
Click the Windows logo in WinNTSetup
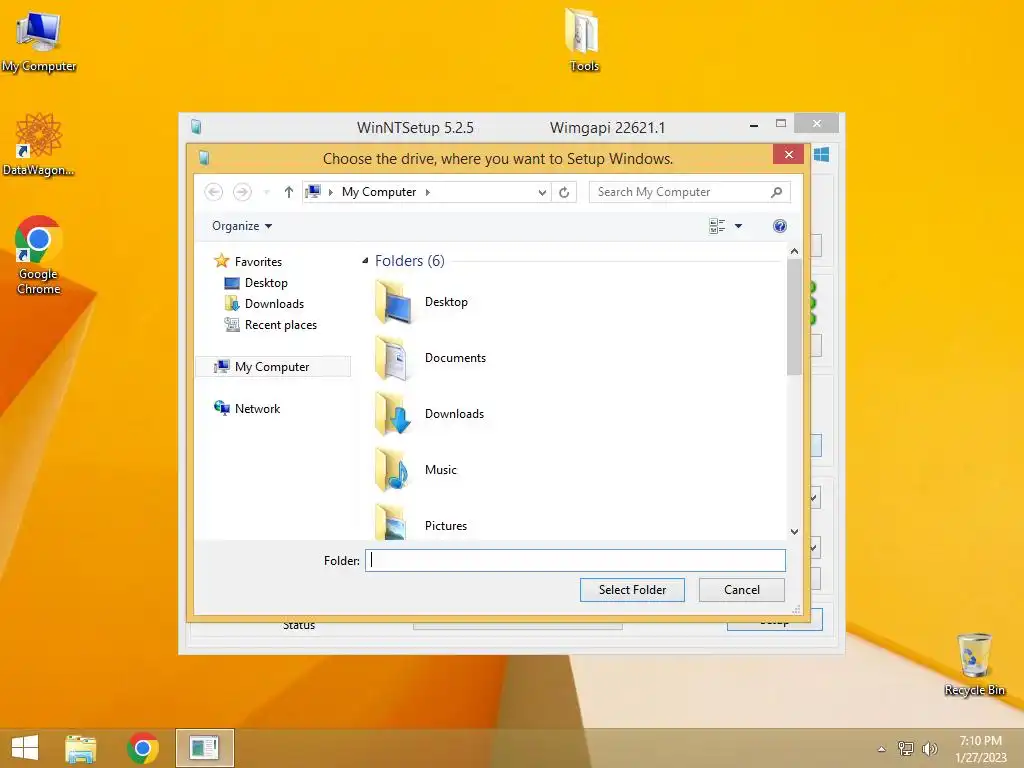click(822, 155)
